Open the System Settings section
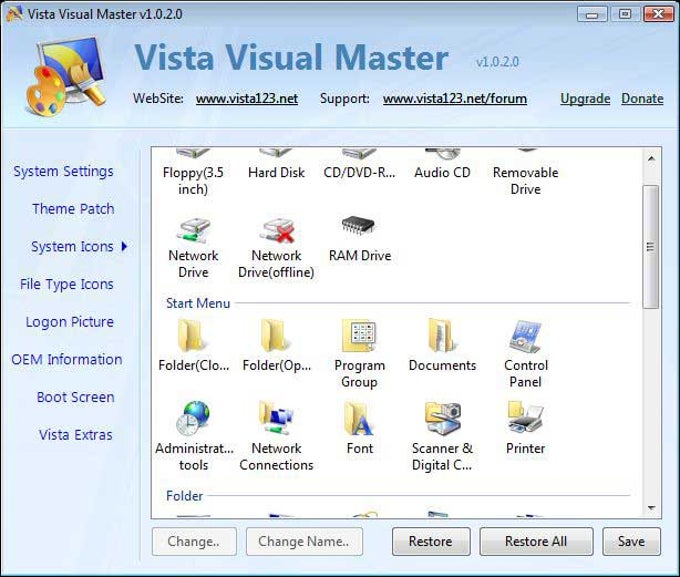680x577 pixels. (x=63, y=171)
